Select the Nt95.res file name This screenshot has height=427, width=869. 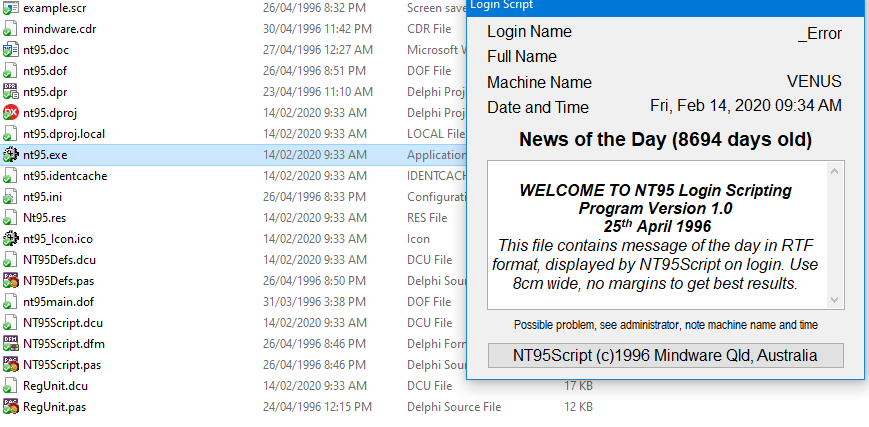[45, 218]
